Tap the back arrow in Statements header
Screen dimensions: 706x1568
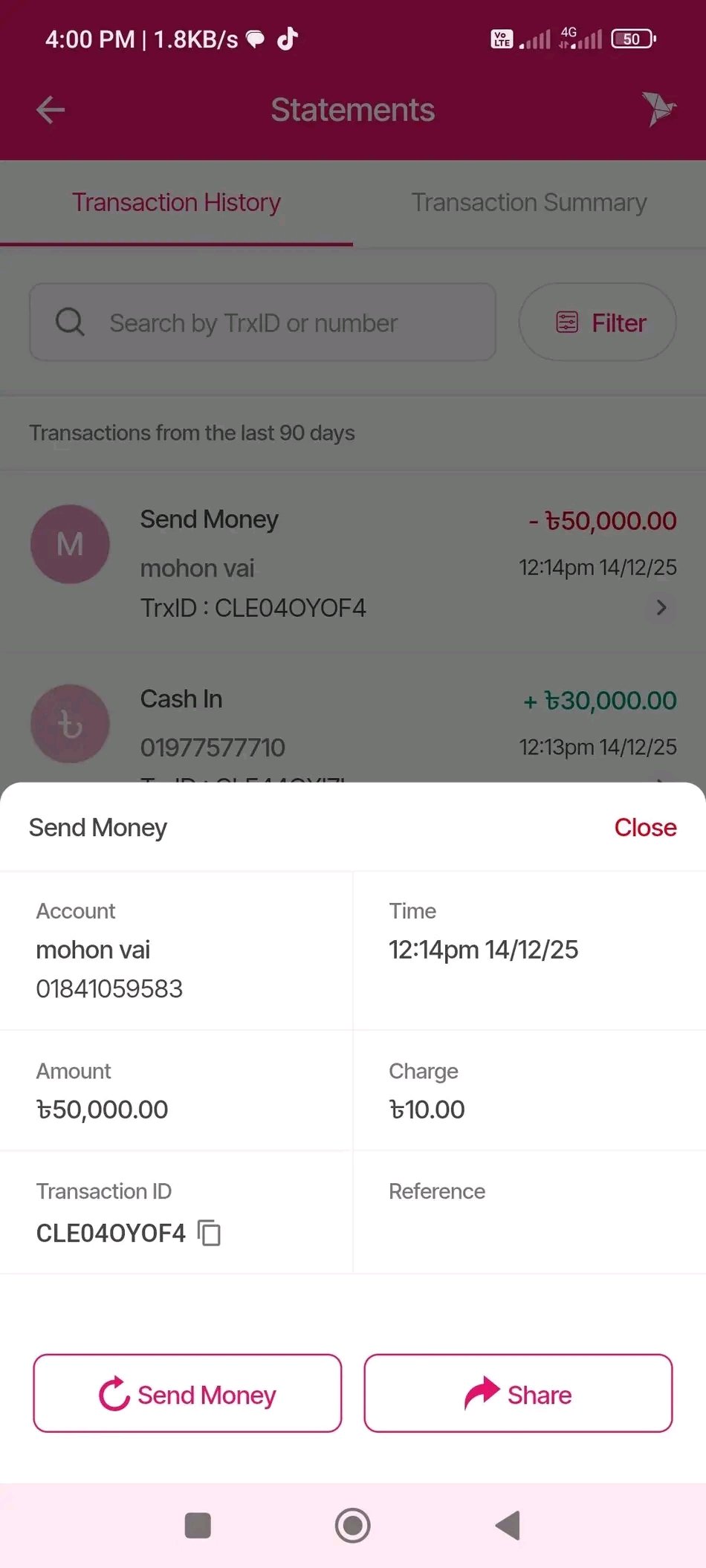click(51, 110)
